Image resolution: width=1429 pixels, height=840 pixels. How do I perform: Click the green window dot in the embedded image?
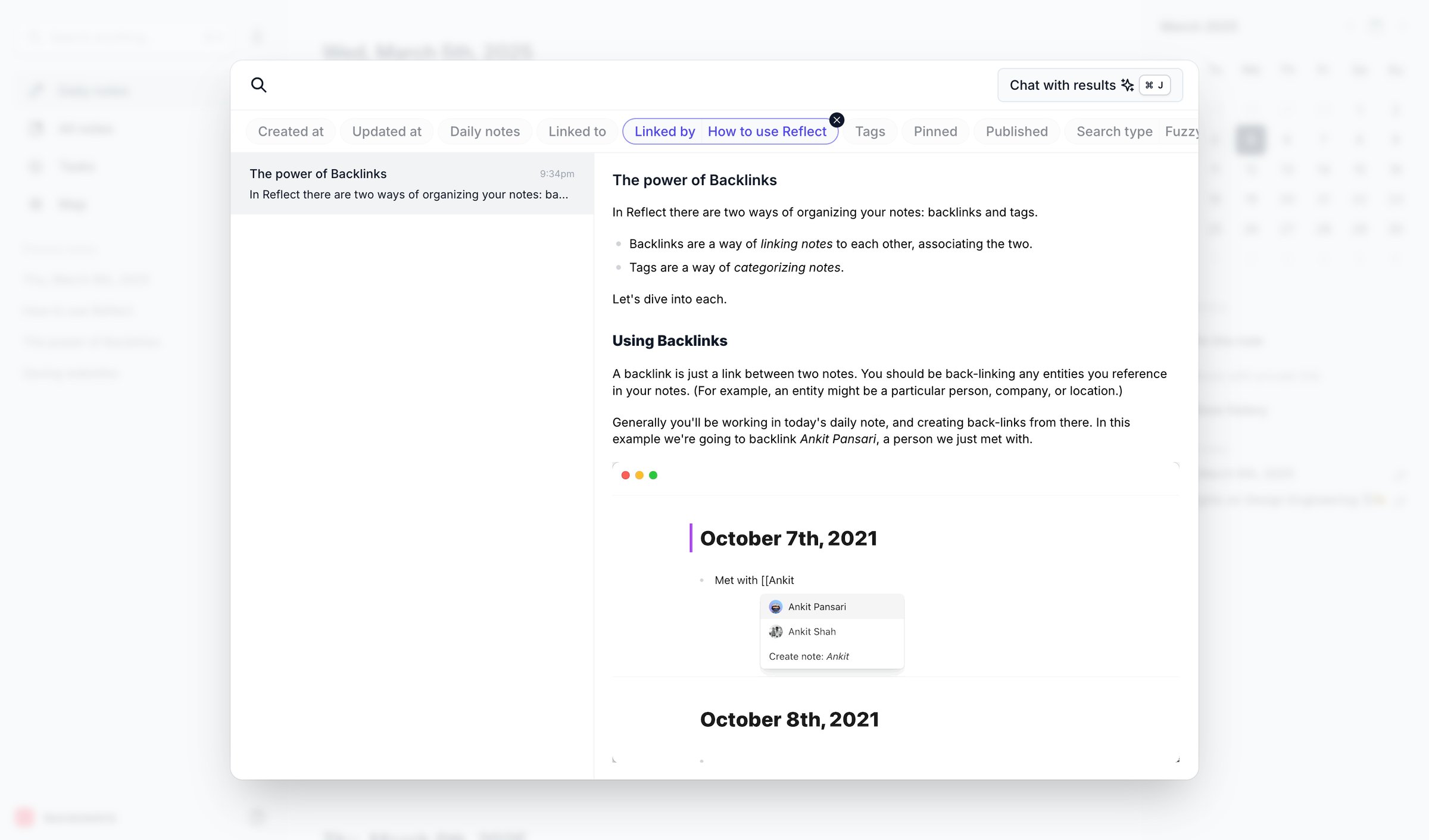(x=653, y=475)
